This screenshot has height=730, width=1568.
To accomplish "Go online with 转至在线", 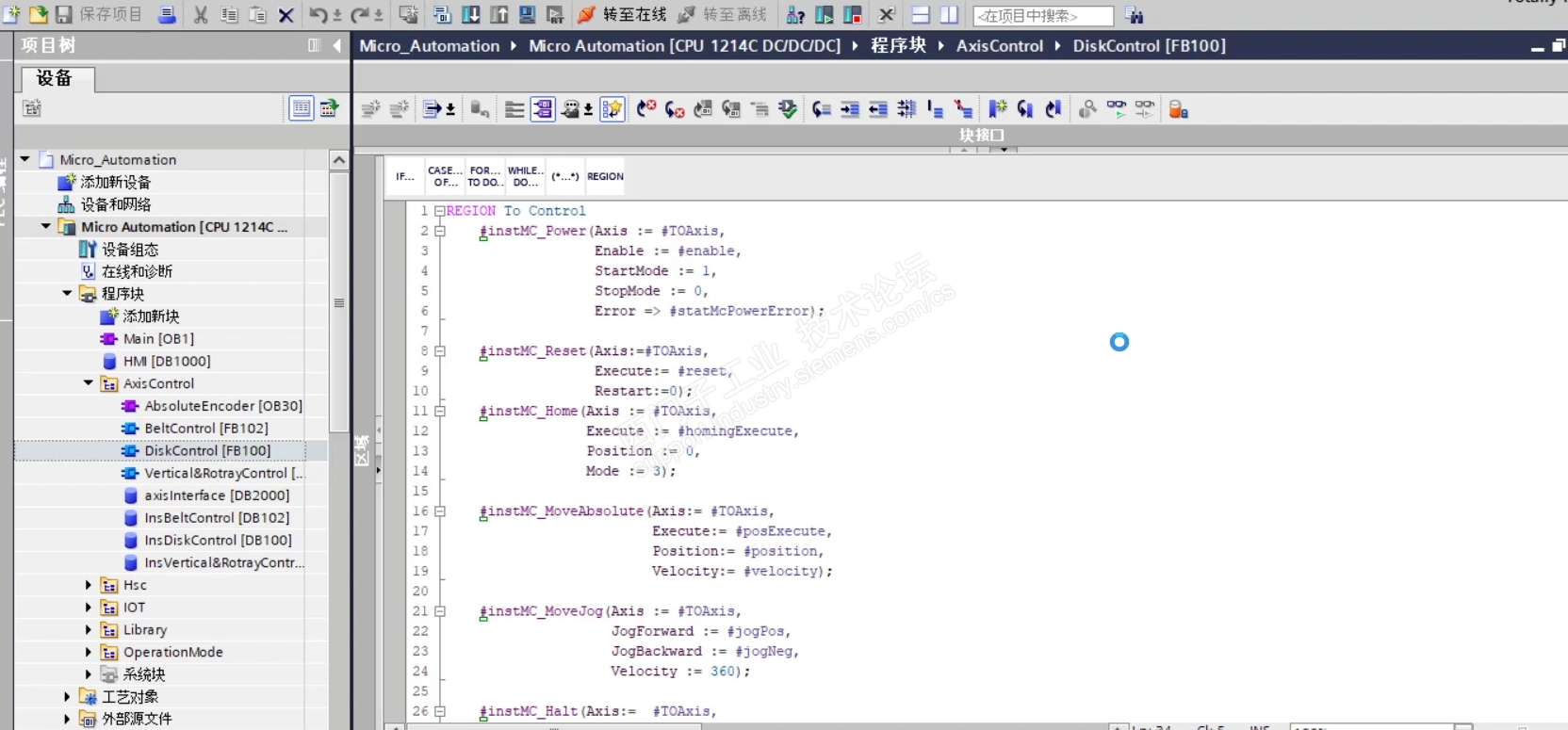I will 622,15.
